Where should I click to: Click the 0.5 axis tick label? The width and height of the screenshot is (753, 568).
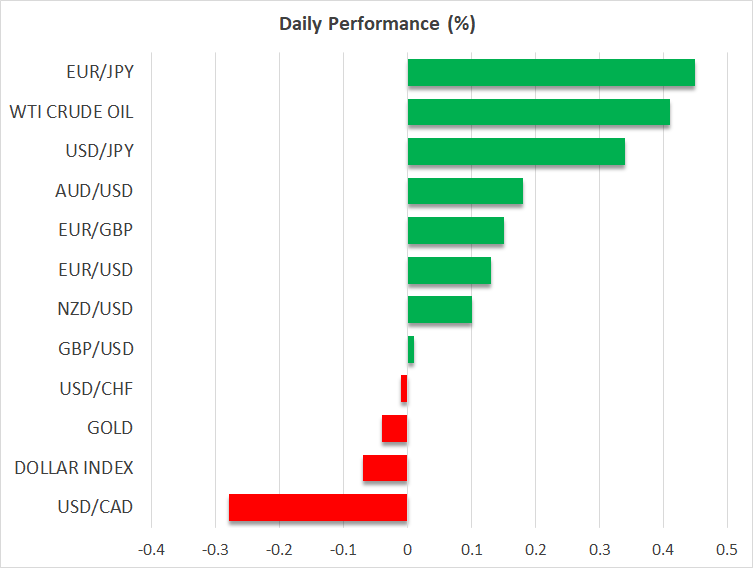pos(727,550)
